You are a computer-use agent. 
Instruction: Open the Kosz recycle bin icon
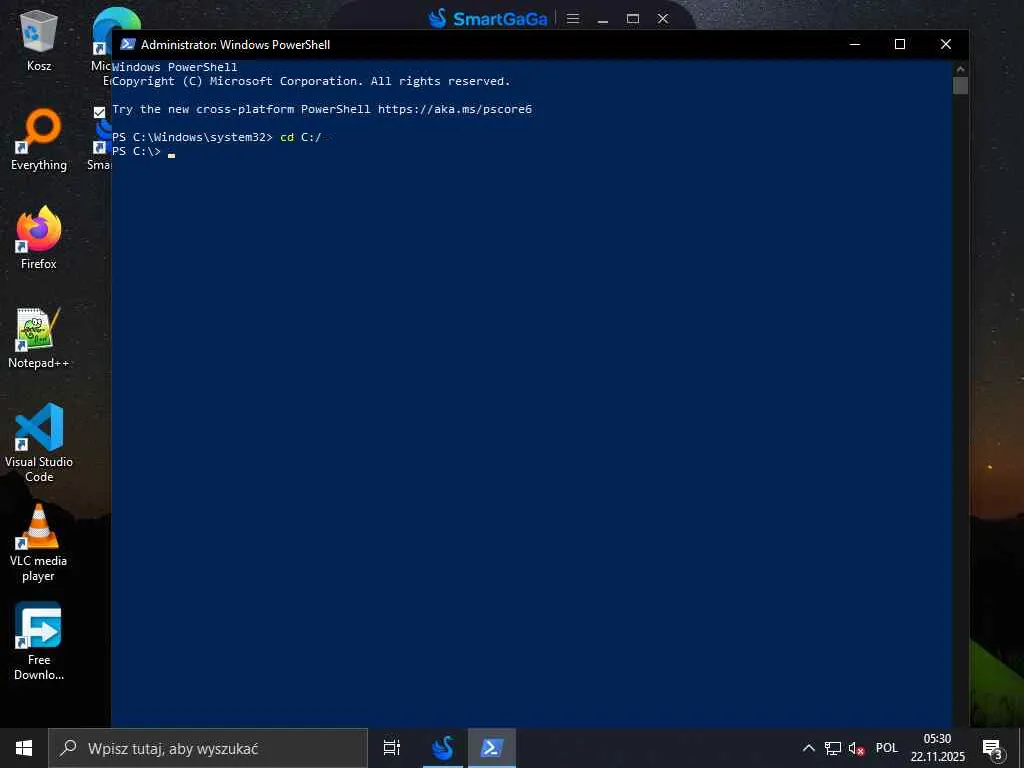tap(39, 40)
